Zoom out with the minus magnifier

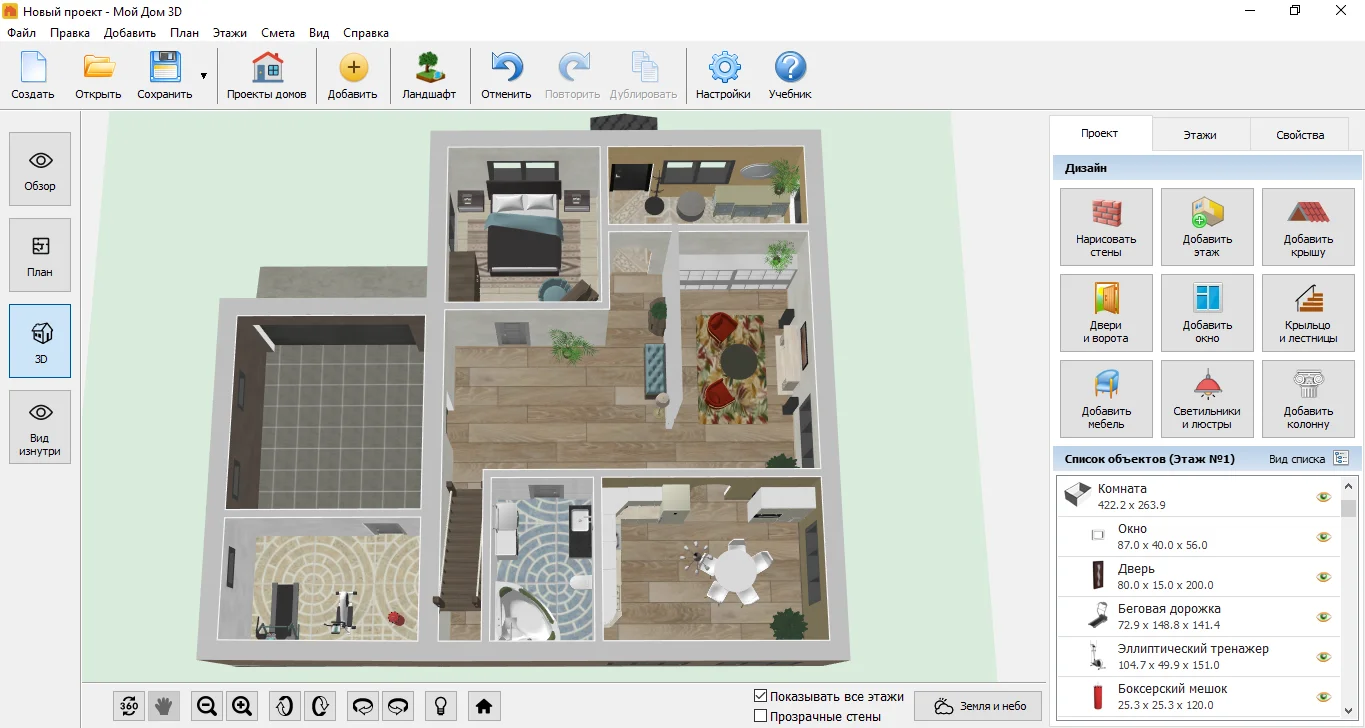207,706
